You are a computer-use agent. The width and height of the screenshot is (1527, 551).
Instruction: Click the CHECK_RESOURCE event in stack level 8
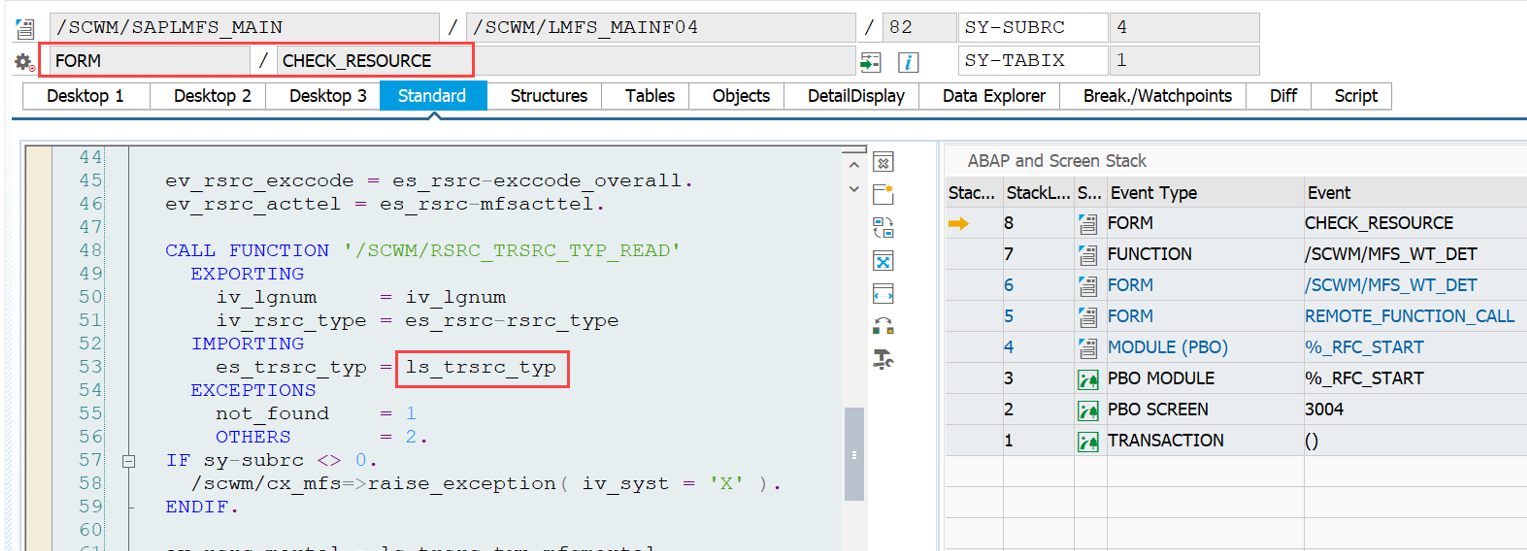coord(1379,223)
